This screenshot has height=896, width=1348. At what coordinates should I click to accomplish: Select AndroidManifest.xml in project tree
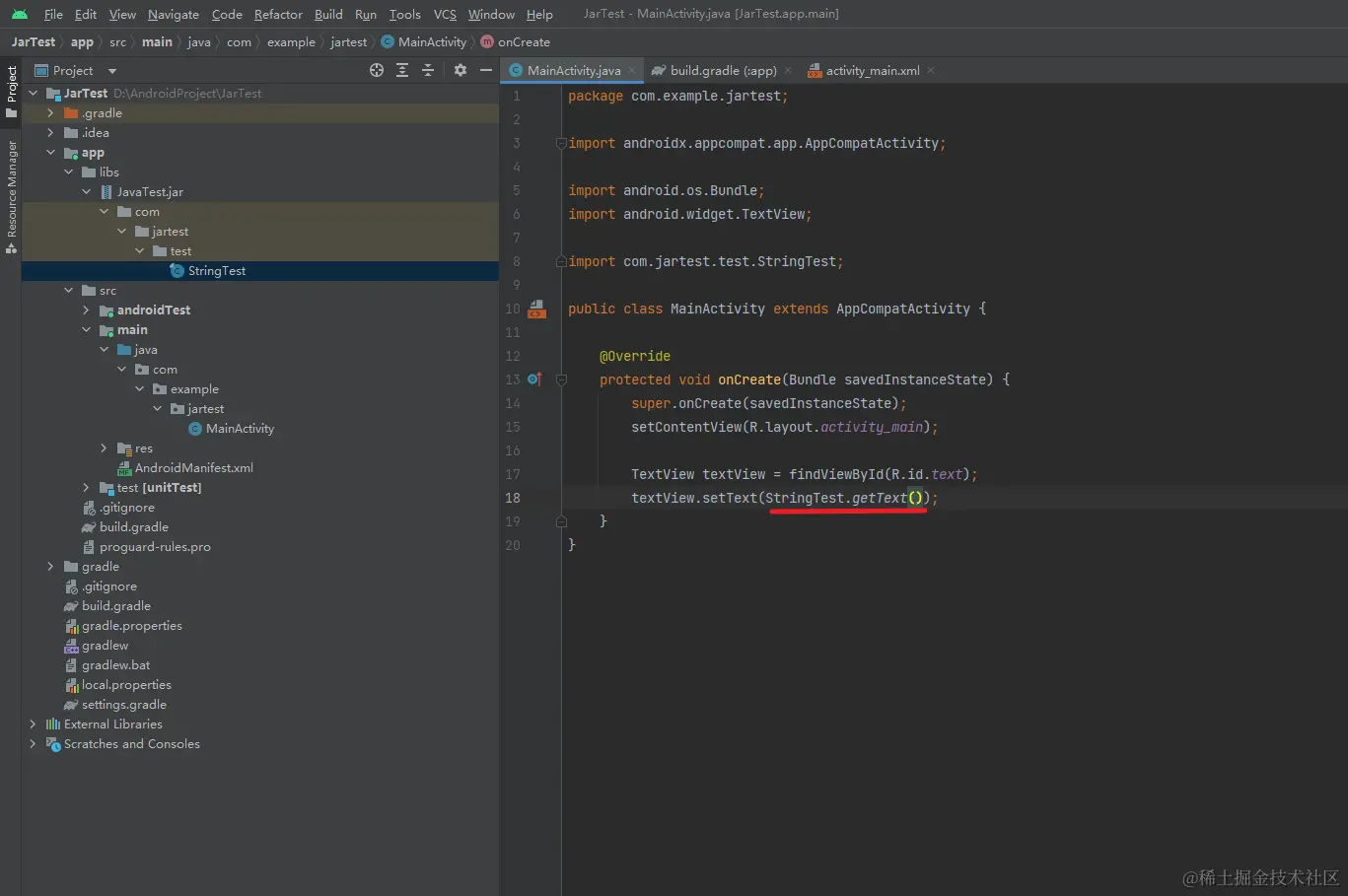point(193,468)
